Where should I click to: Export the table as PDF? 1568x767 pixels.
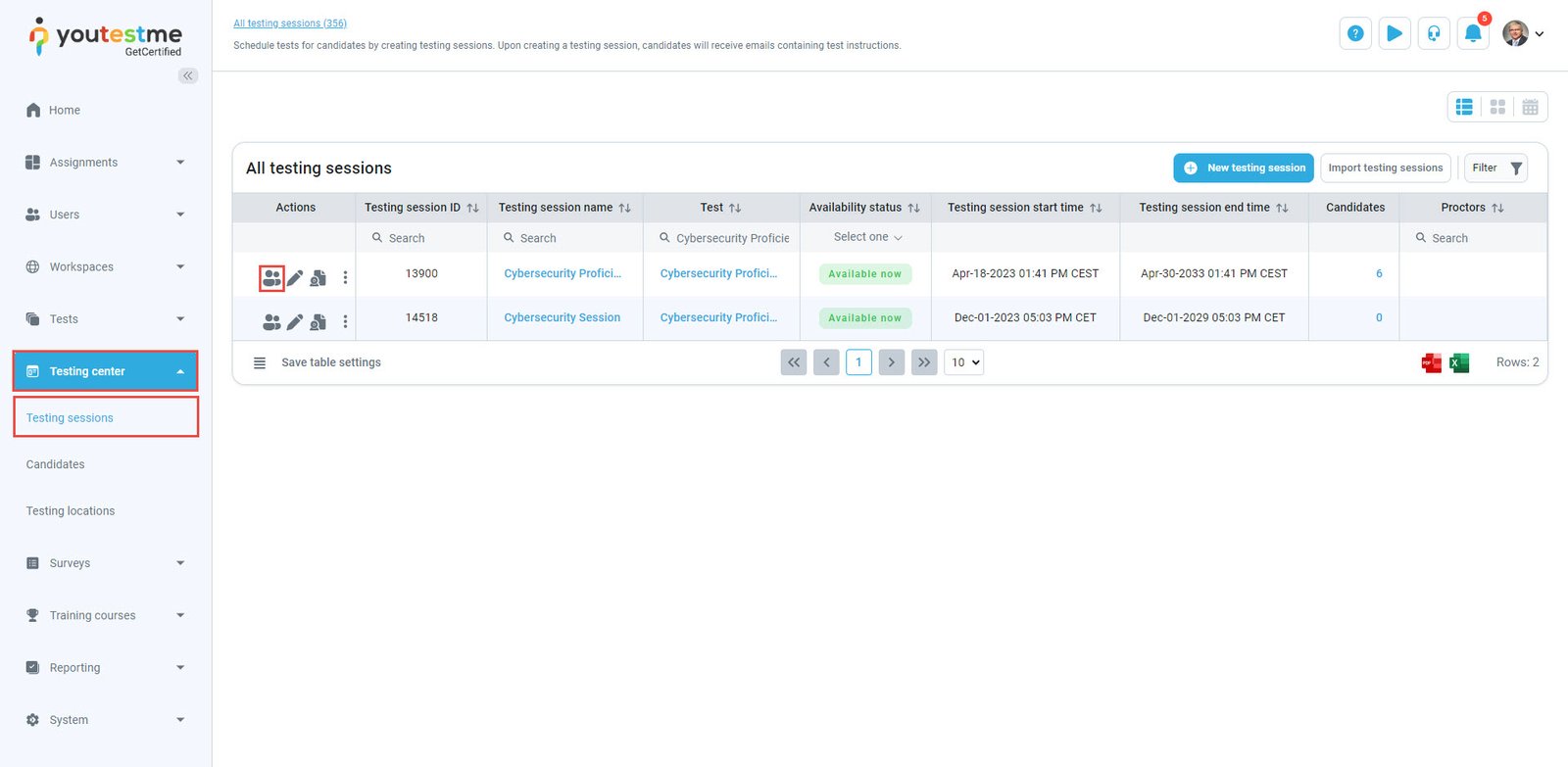[x=1431, y=363]
